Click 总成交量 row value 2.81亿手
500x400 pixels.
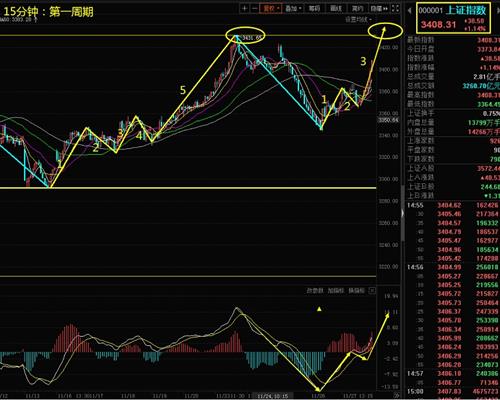[x=486, y=77]
